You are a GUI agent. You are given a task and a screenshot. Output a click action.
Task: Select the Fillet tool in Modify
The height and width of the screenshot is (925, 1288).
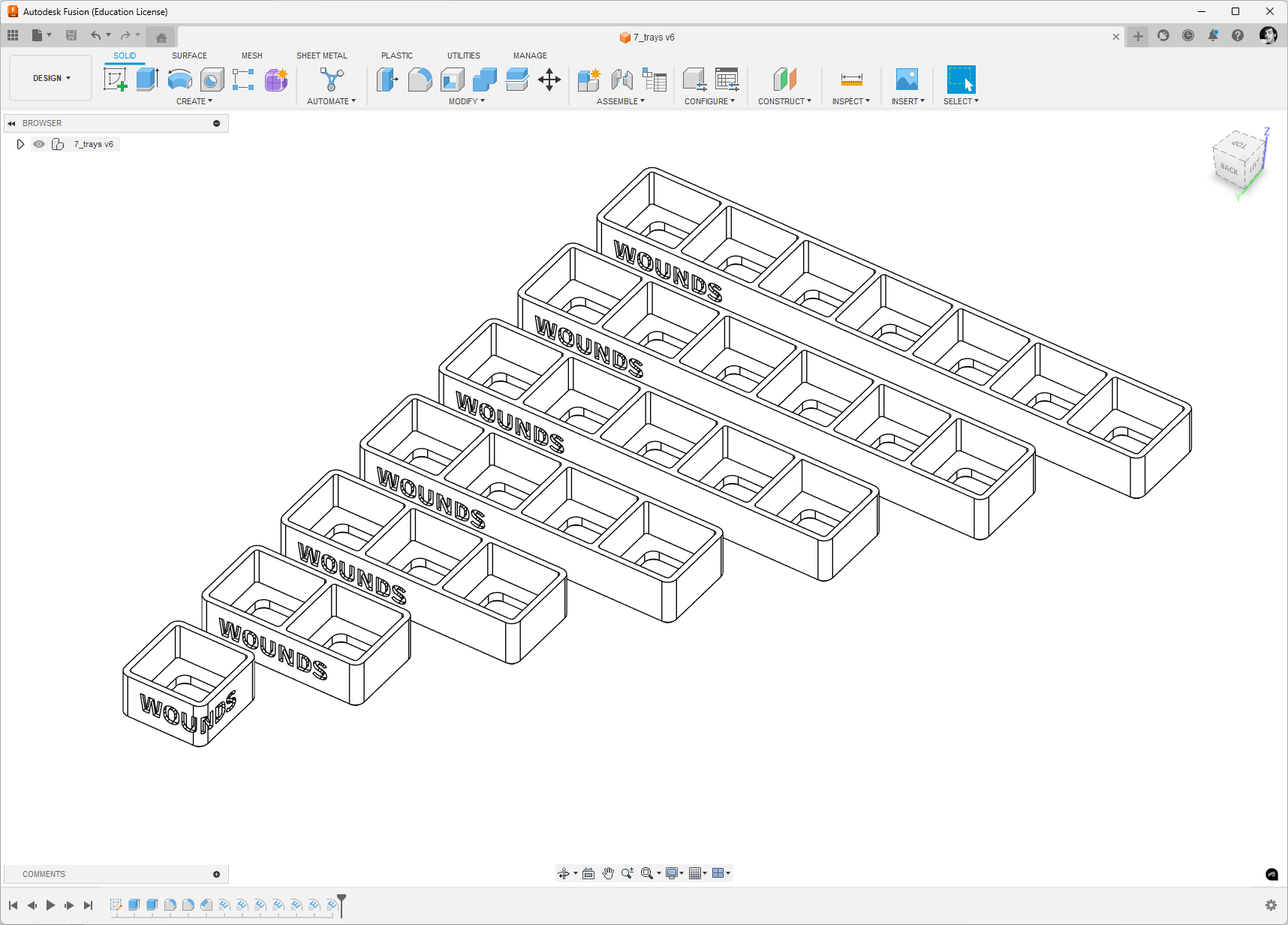[420, 80]
